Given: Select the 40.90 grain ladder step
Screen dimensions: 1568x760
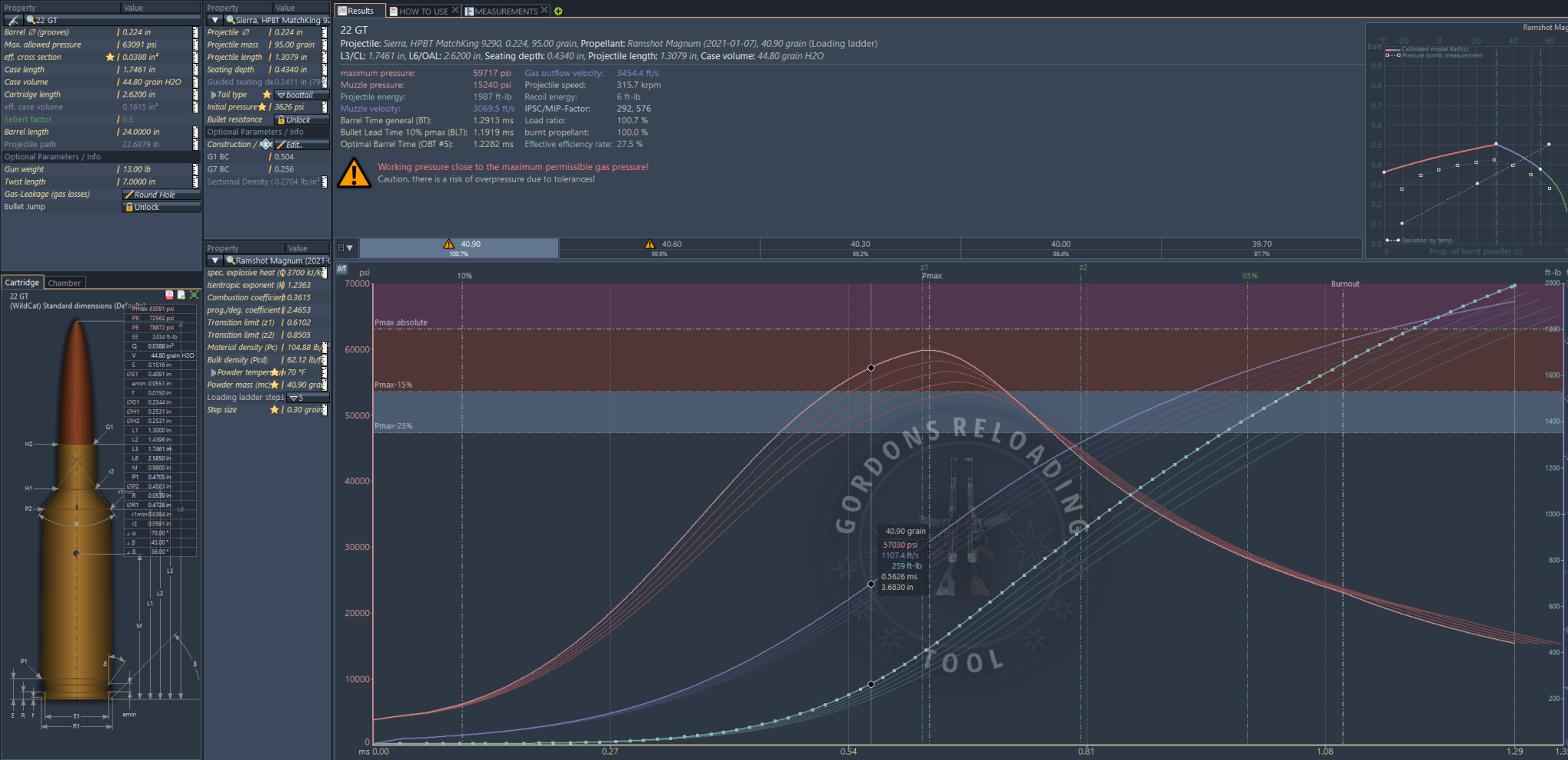Looking at the screenshot, I should [x=459, y=247].
